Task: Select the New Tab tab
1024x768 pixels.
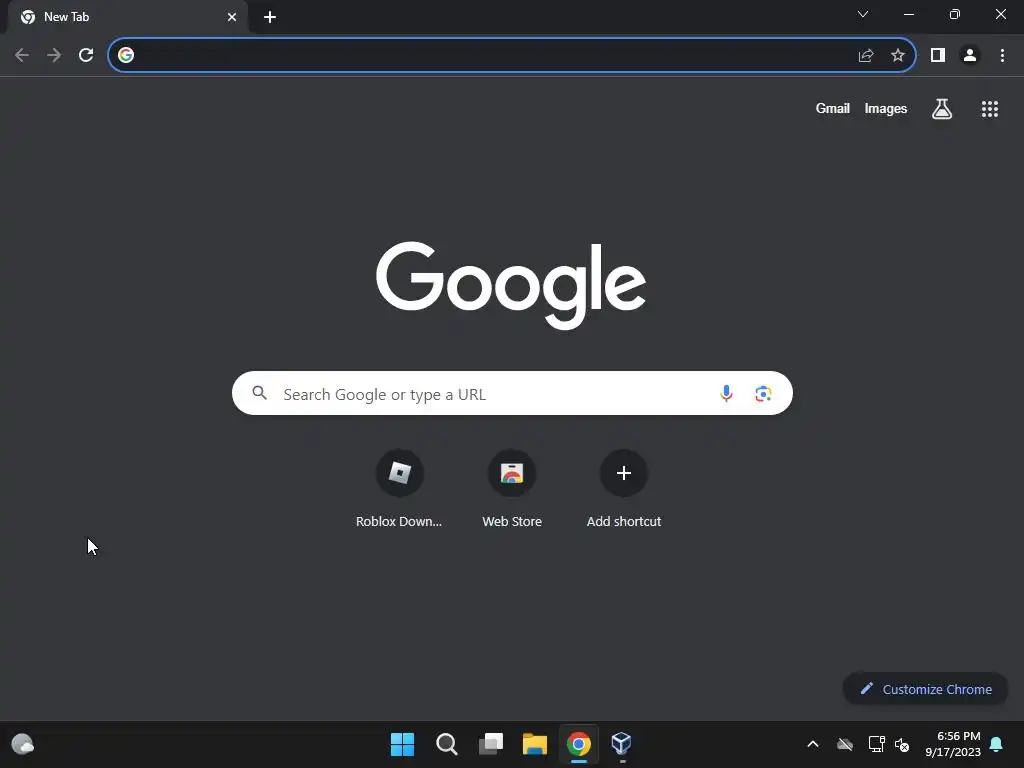Action: [x=127, y=17]
